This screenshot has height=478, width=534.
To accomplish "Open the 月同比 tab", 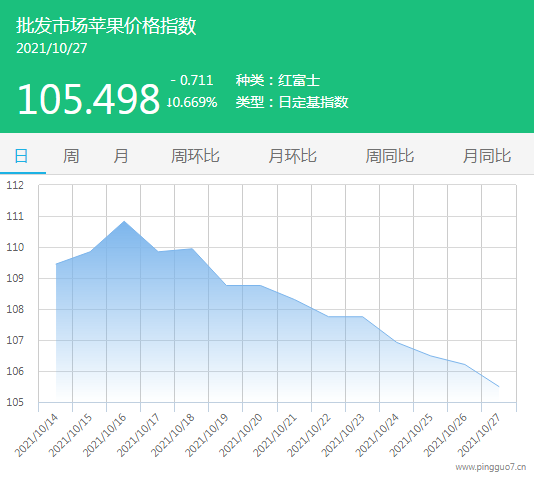I will 487,156.
